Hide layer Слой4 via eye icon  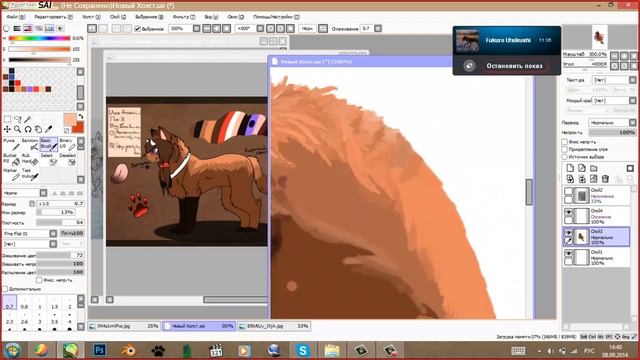(568, 212)
